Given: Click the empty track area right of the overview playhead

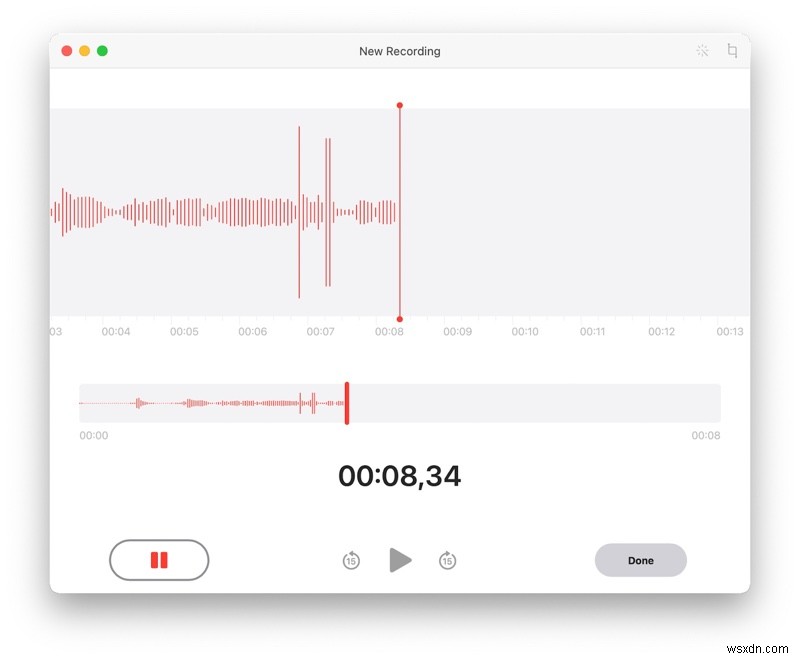Looking at the screenshot, I should (x=535, y=403).
